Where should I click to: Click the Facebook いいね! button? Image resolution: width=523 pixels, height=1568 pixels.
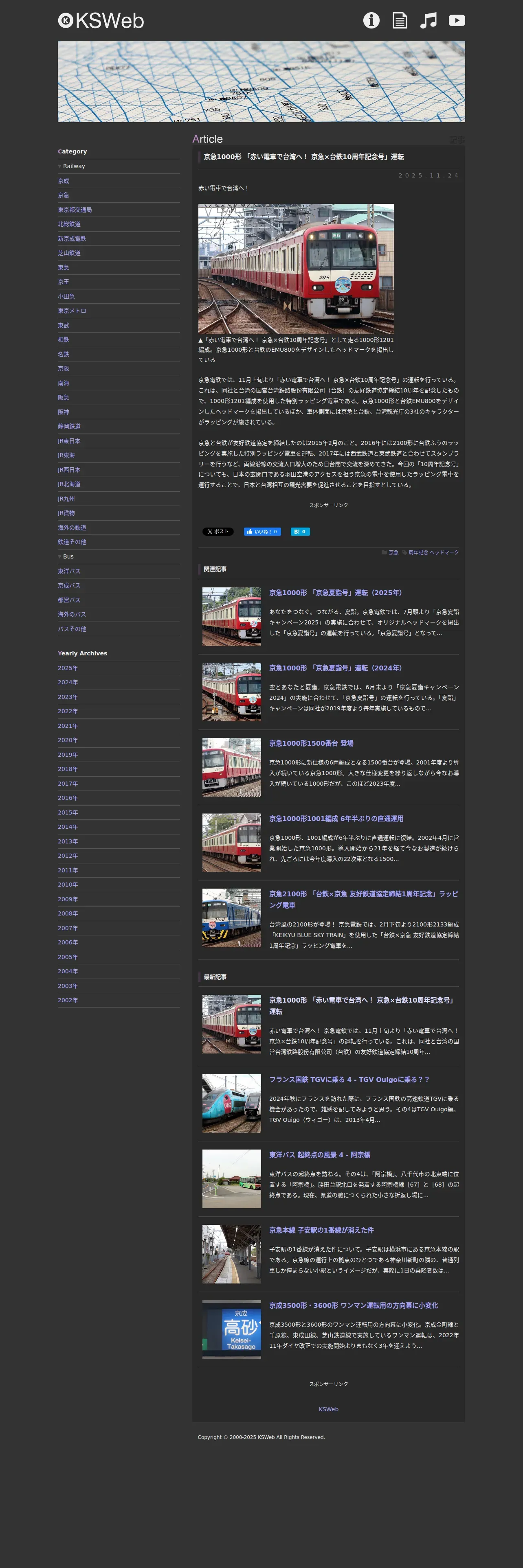pos(262,531)
